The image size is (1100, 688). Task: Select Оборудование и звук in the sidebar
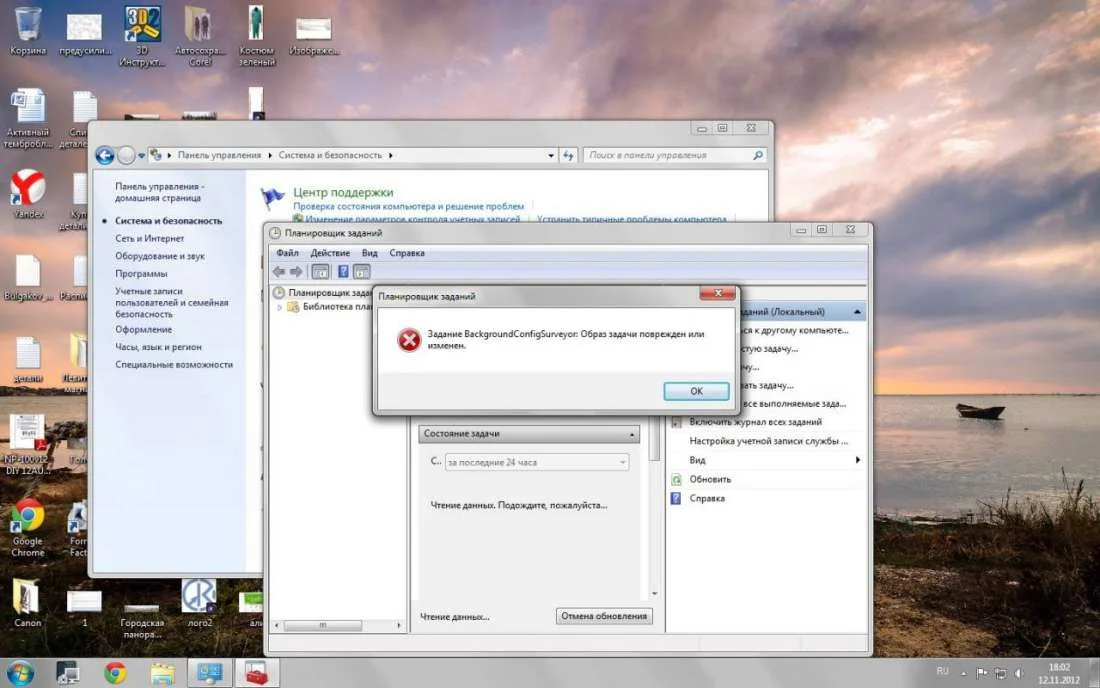(160, 256)
